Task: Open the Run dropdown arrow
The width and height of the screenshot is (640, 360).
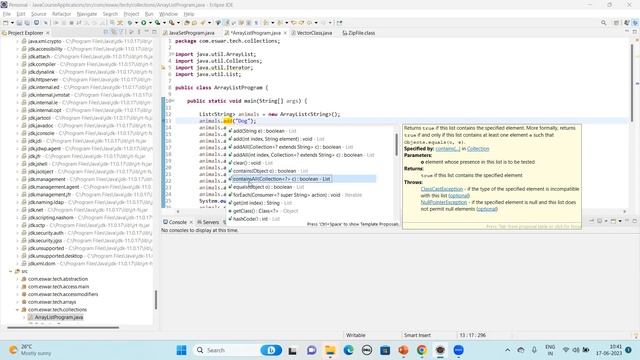Action: [150, 23]
